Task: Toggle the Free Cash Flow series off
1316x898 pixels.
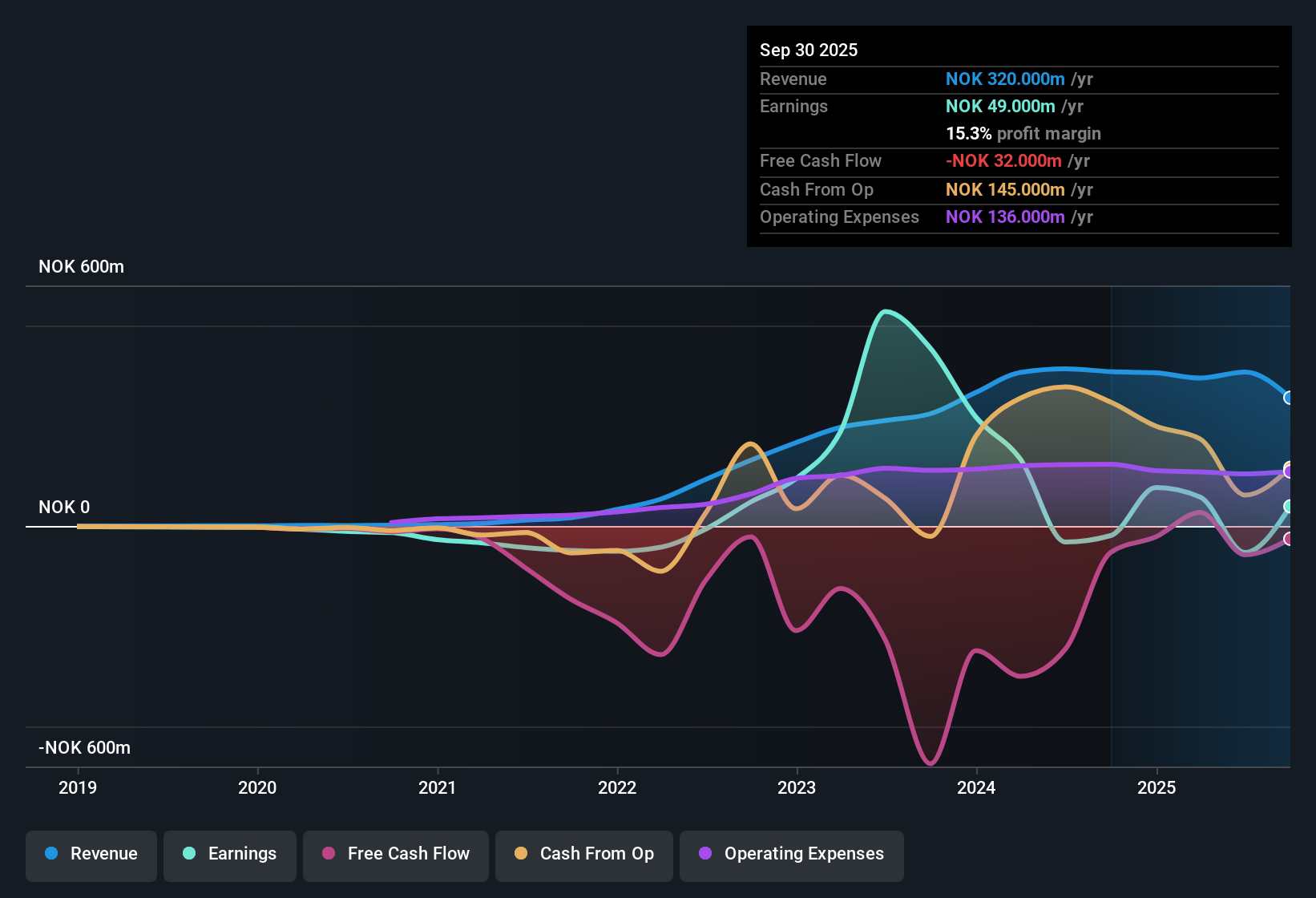Action: (x=395, y=855)
